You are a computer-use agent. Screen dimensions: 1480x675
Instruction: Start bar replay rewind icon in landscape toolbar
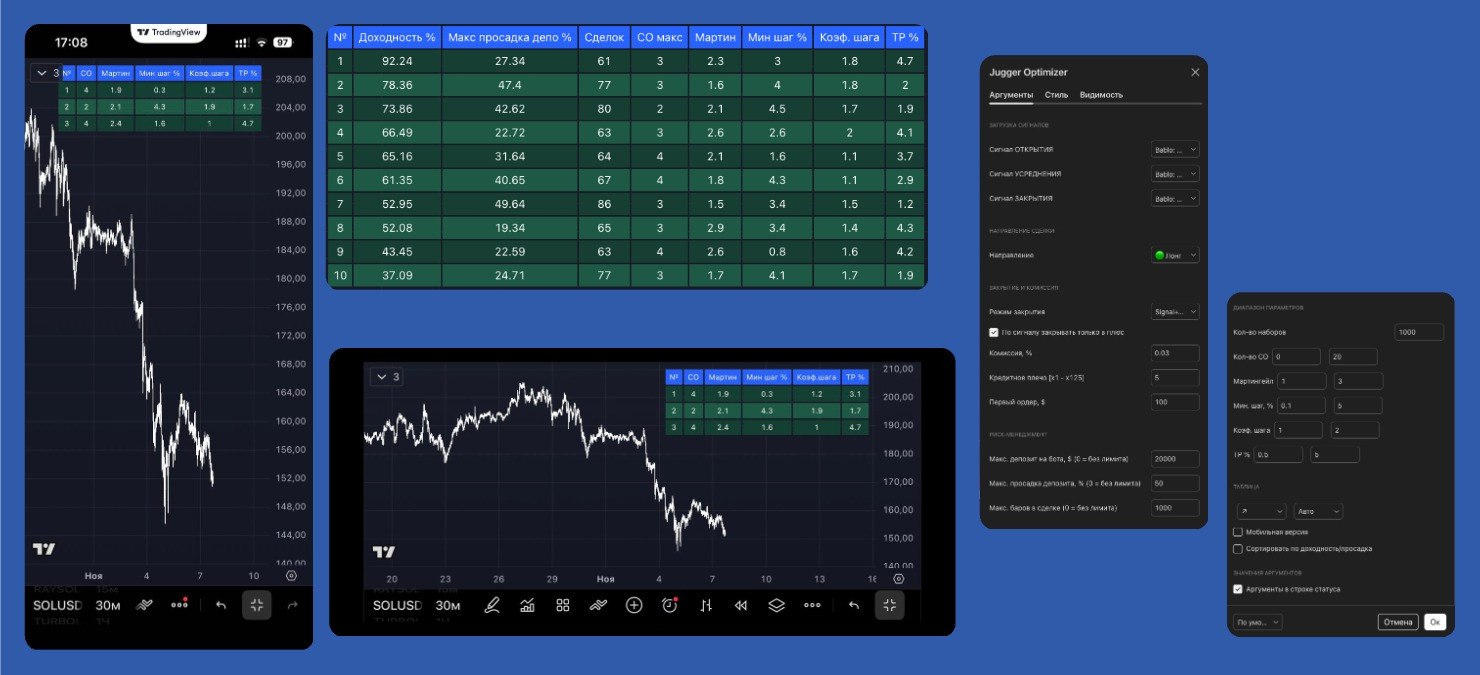coord(741,605)
